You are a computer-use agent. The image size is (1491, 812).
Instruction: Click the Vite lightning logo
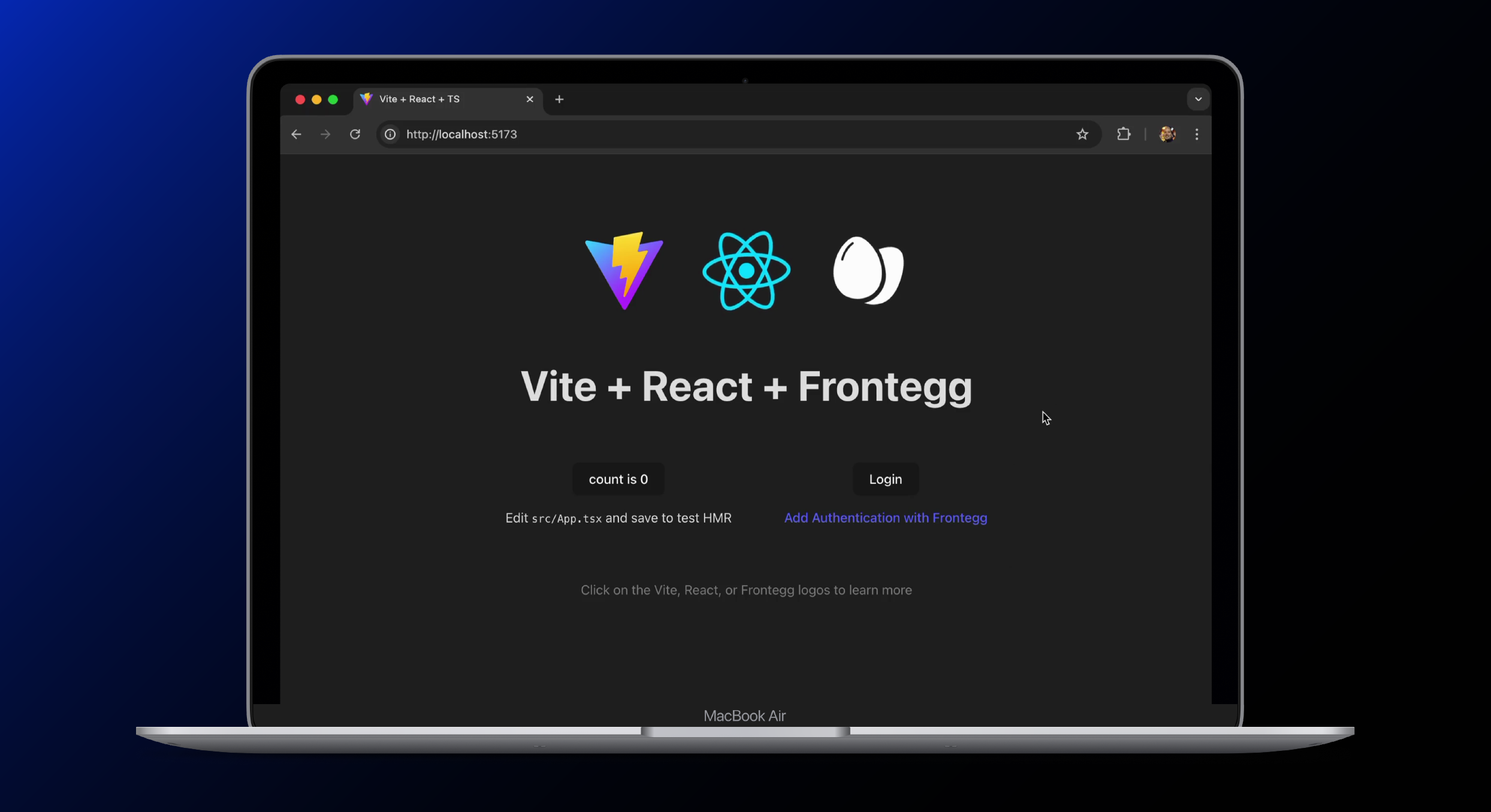click(624, 271)
